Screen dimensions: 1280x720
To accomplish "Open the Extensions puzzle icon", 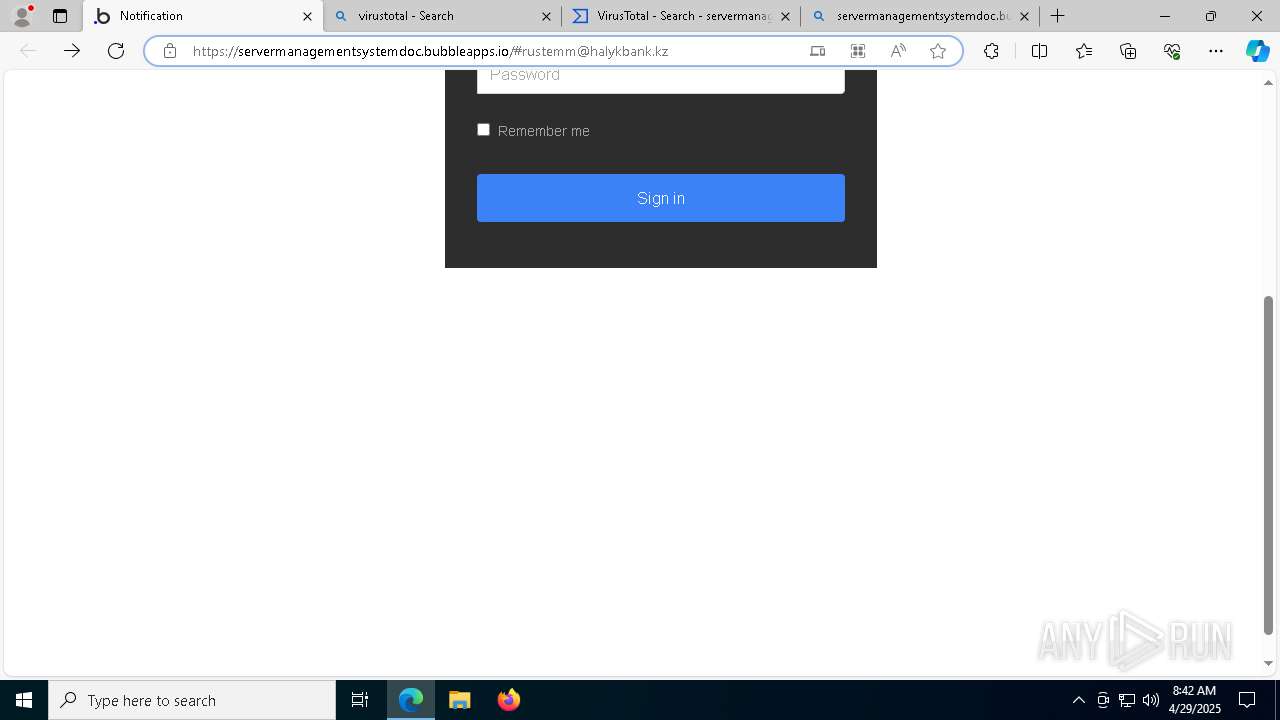I will pyautogui.click(x=991, y=51).
